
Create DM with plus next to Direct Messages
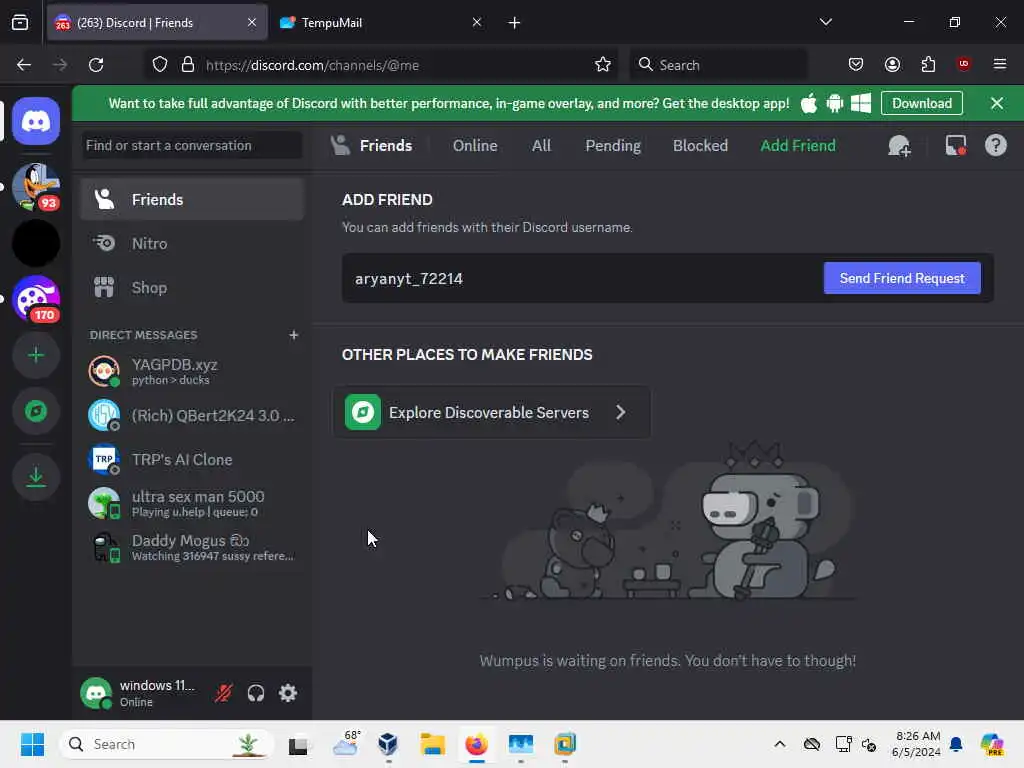[294, 335]
